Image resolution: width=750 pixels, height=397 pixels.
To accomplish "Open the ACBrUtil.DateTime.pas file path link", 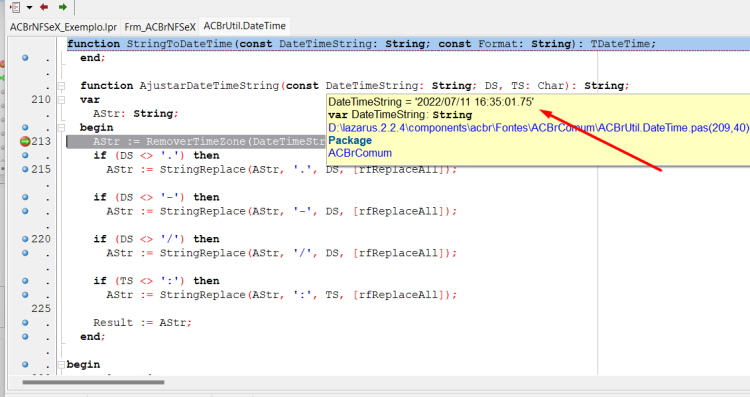I will click(x=539, y=128).
